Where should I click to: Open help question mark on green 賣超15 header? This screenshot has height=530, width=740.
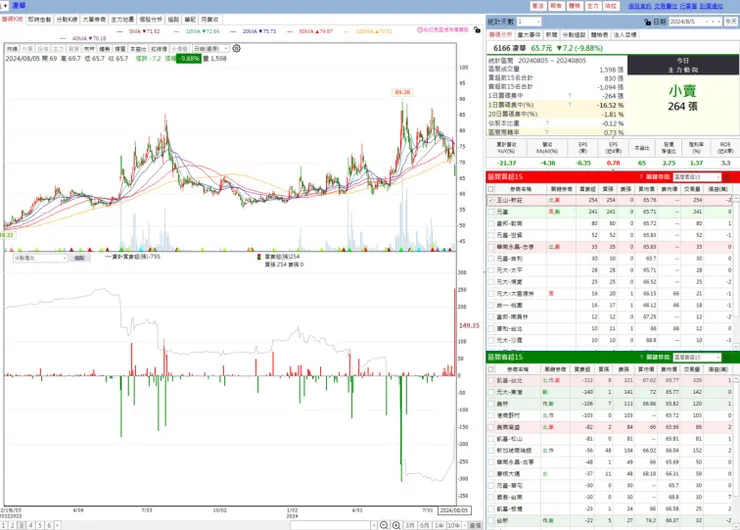click(641, 357)
